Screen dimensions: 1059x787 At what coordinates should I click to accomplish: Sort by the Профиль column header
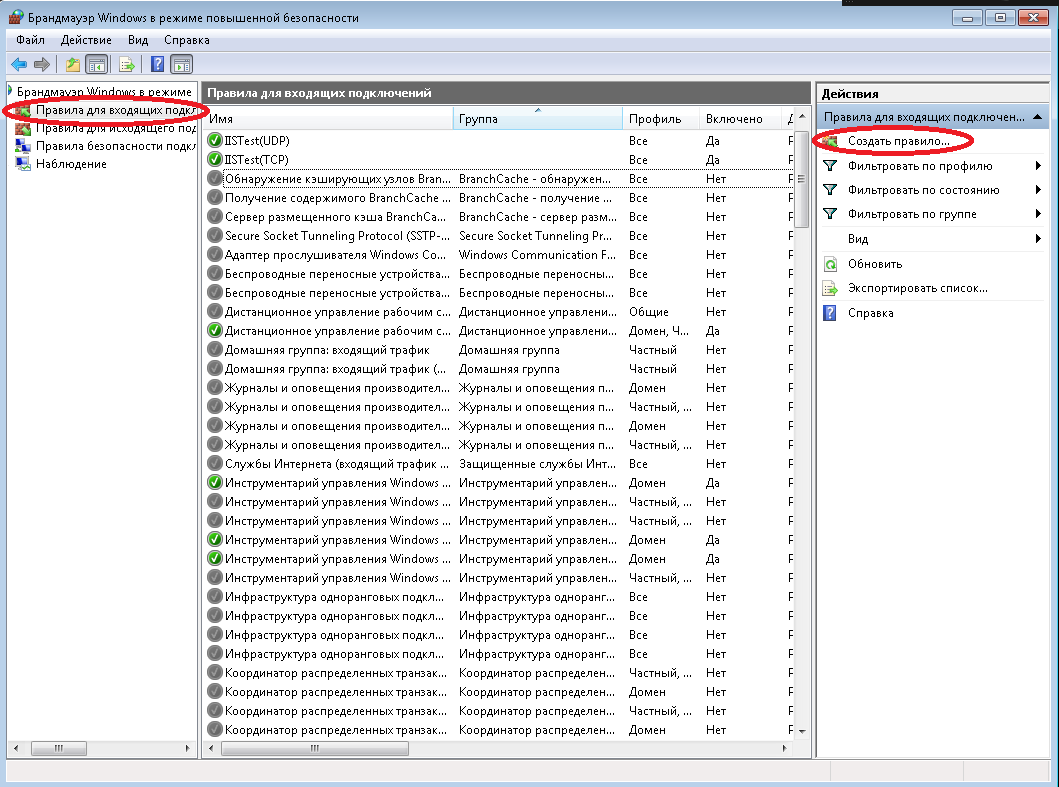(661, 119)
